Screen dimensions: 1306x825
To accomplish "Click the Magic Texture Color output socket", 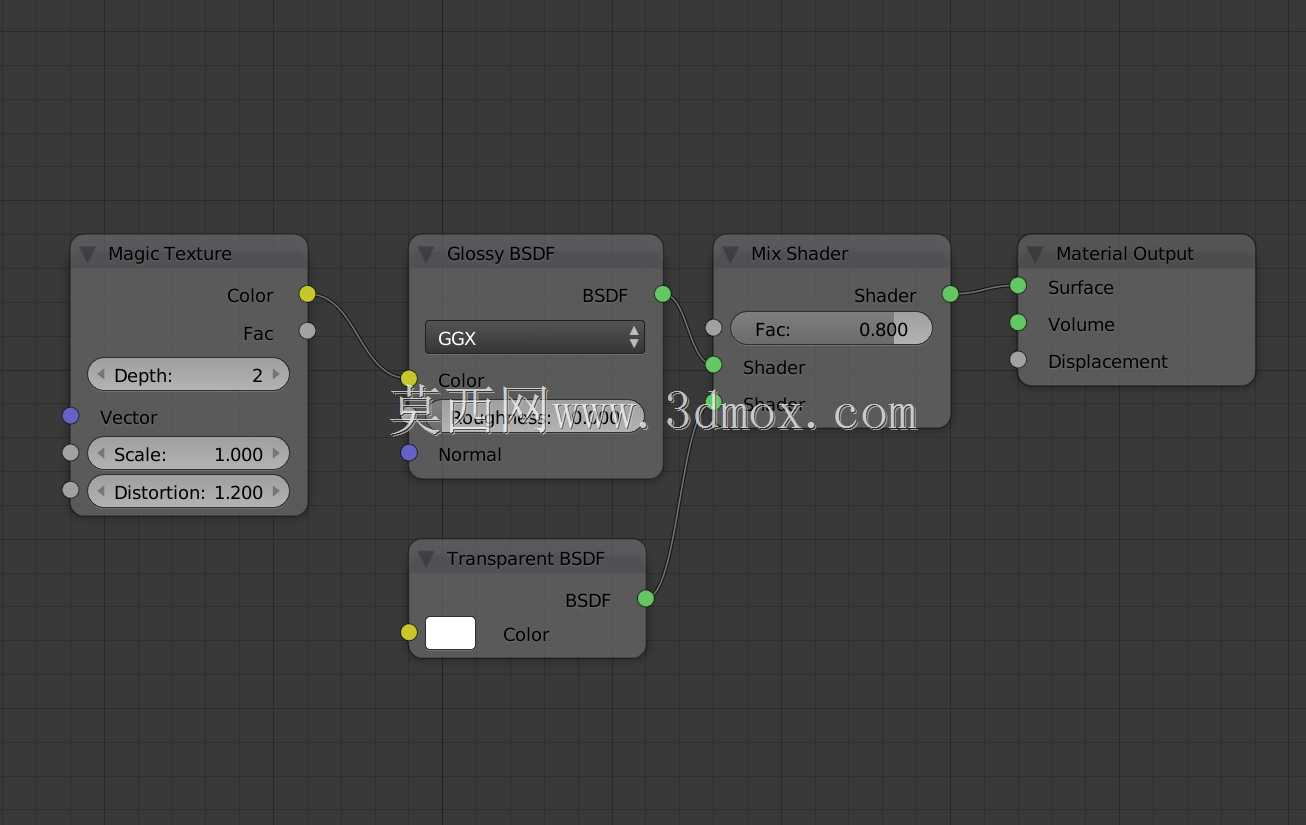I will click(x=307, y=294).
